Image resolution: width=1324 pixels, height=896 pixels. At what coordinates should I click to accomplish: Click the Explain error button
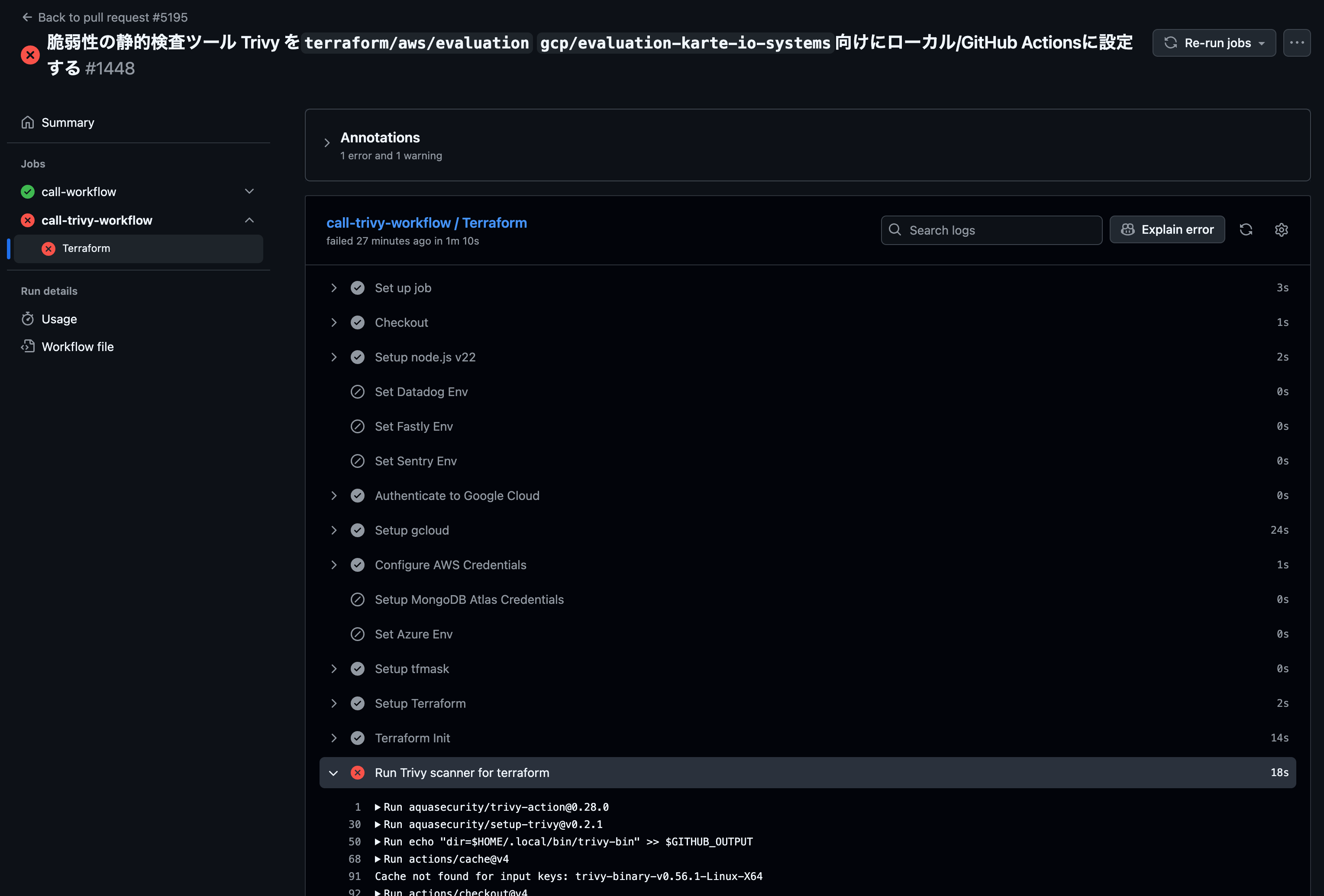1167,229
